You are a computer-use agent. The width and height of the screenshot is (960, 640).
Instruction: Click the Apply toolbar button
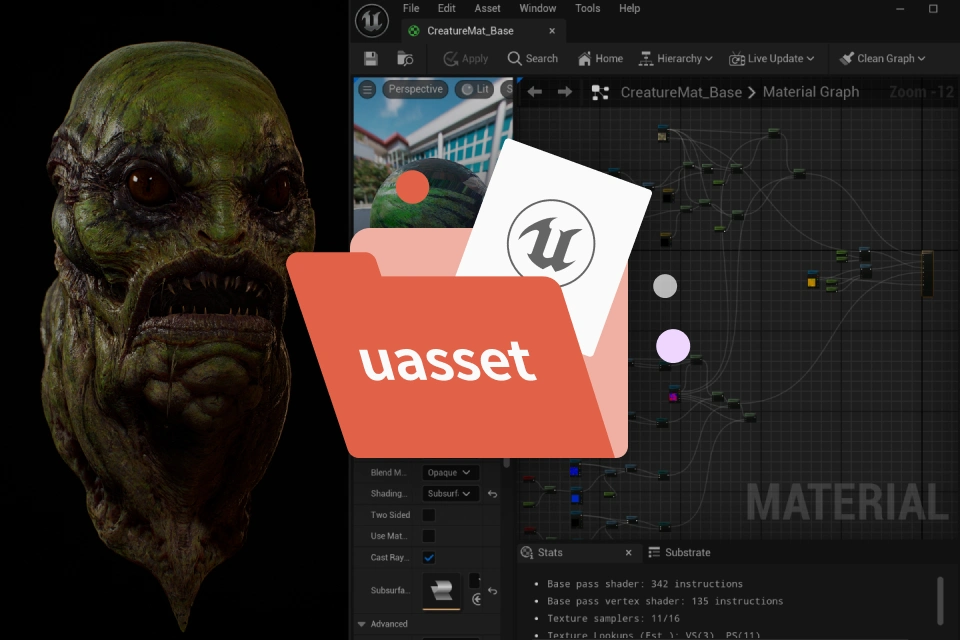466,59
